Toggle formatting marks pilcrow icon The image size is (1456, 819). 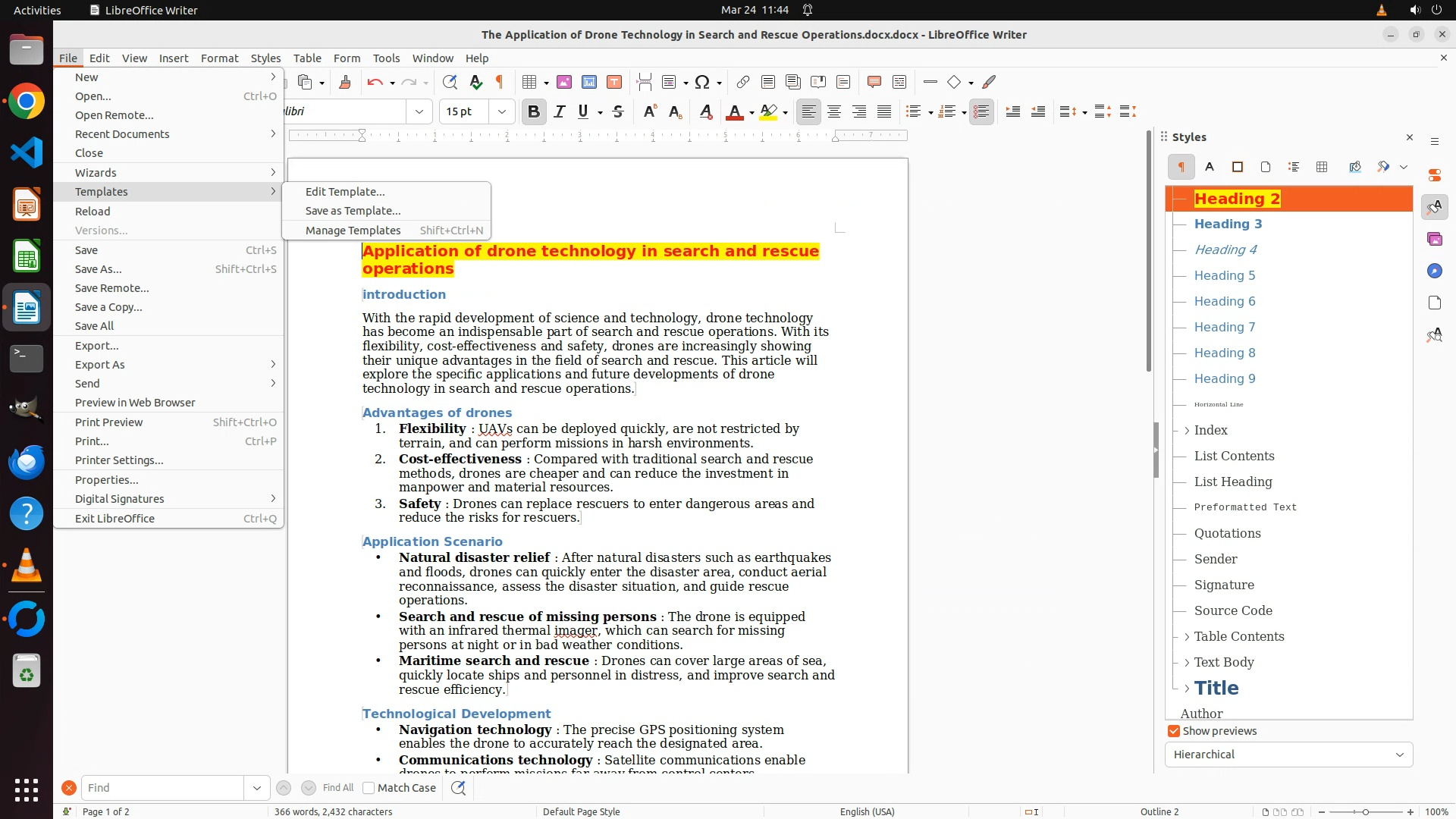(500, 83)
